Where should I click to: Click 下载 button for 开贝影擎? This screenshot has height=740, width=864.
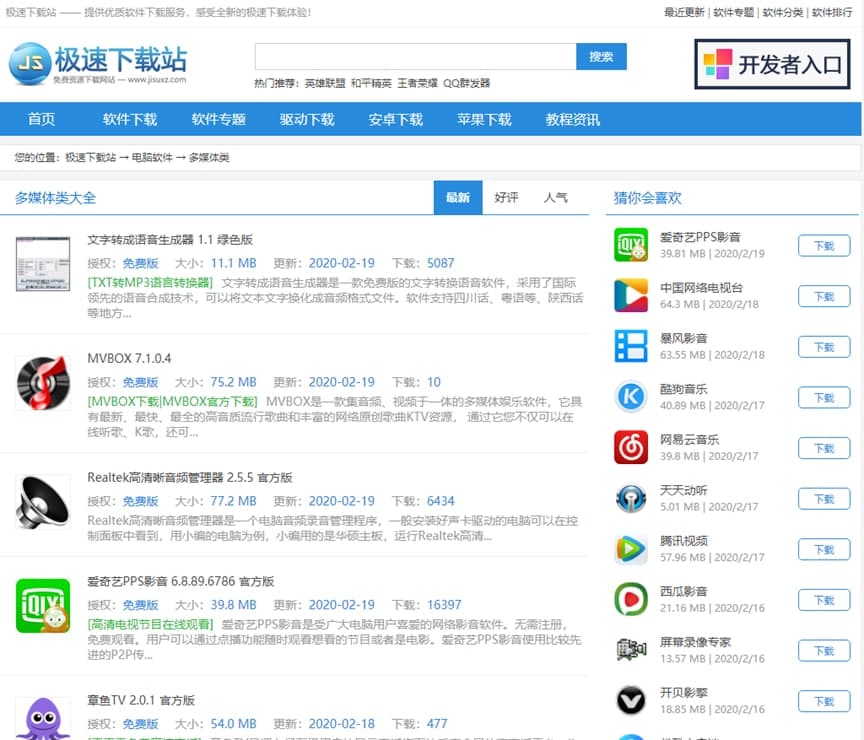coord(824,702)
